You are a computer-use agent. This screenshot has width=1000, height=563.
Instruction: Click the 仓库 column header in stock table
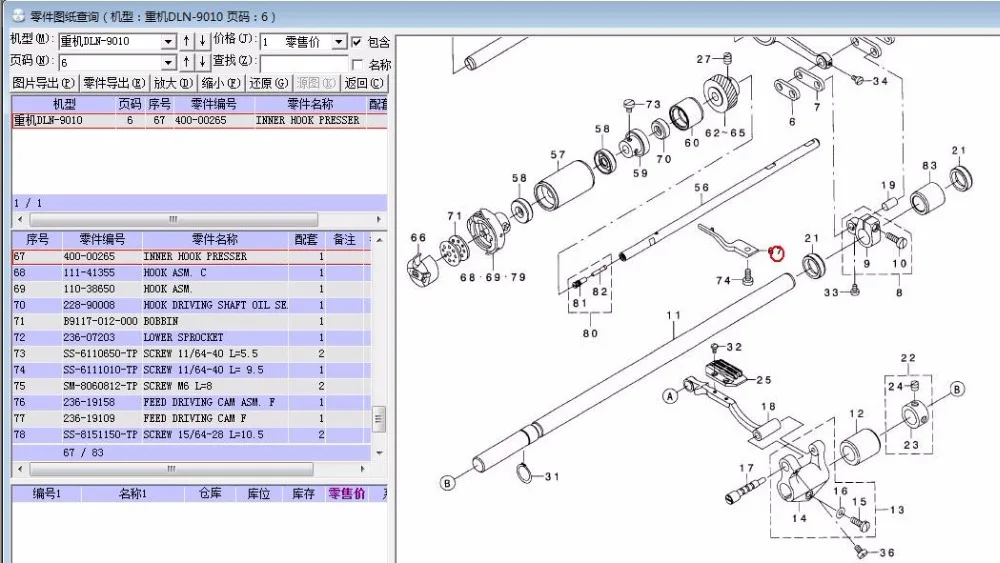click(210, 494)
